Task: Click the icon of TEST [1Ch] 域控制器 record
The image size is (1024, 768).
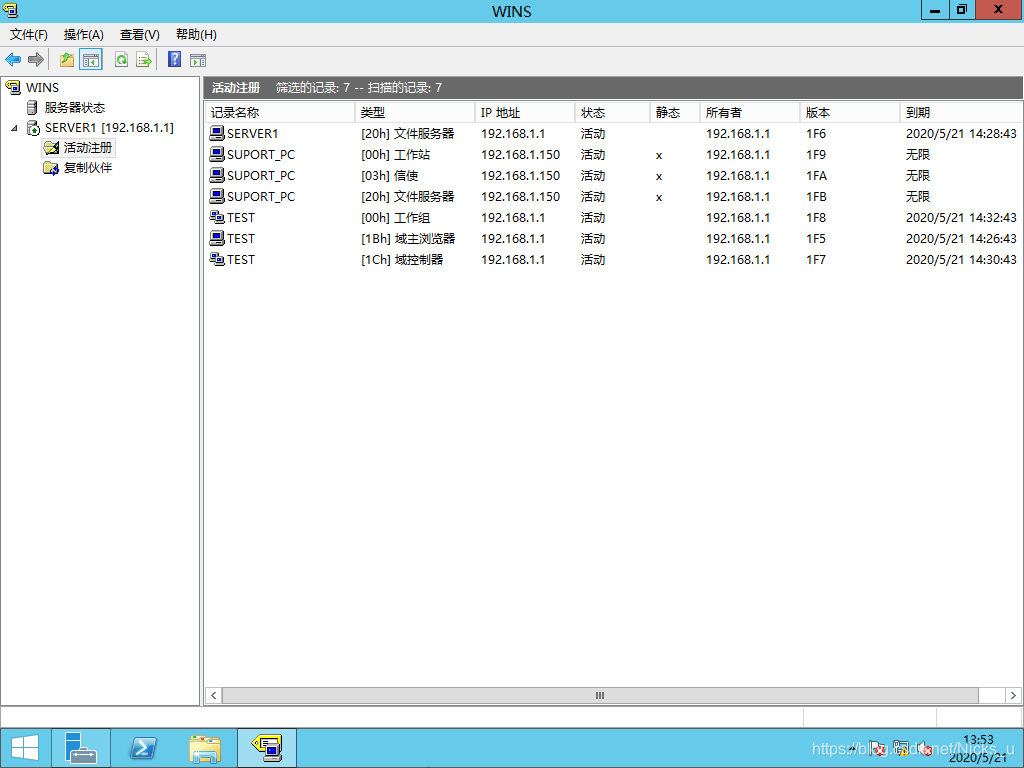Action: pos(217,259)
